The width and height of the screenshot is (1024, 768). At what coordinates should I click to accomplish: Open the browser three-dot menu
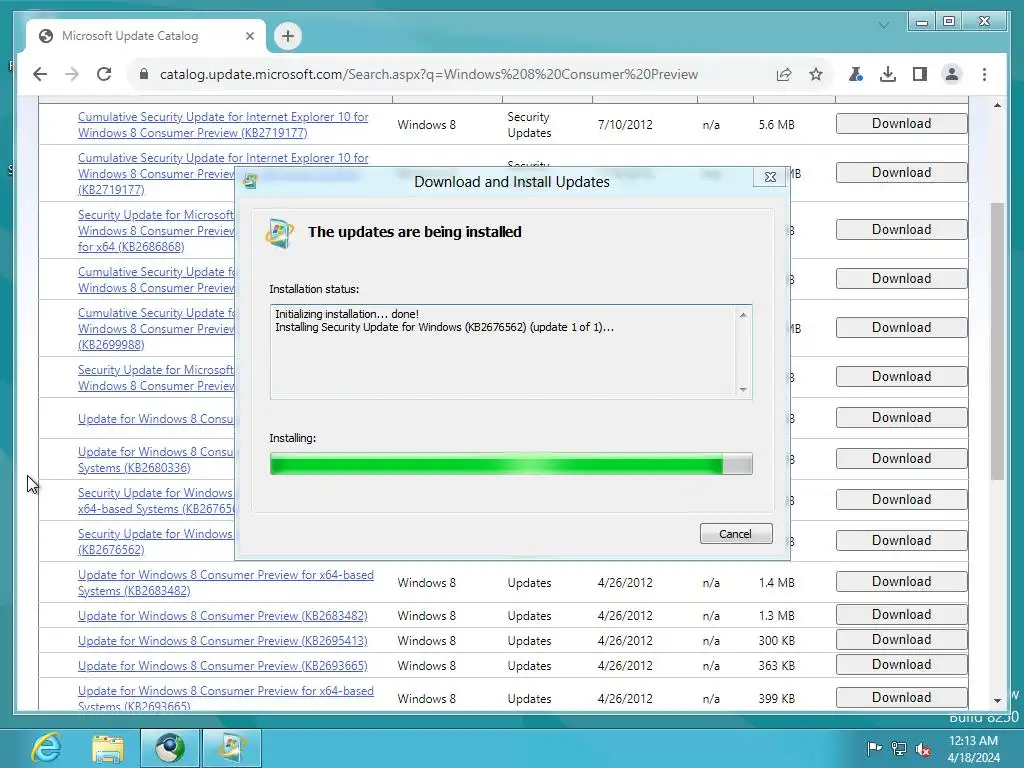click(984, 74)
